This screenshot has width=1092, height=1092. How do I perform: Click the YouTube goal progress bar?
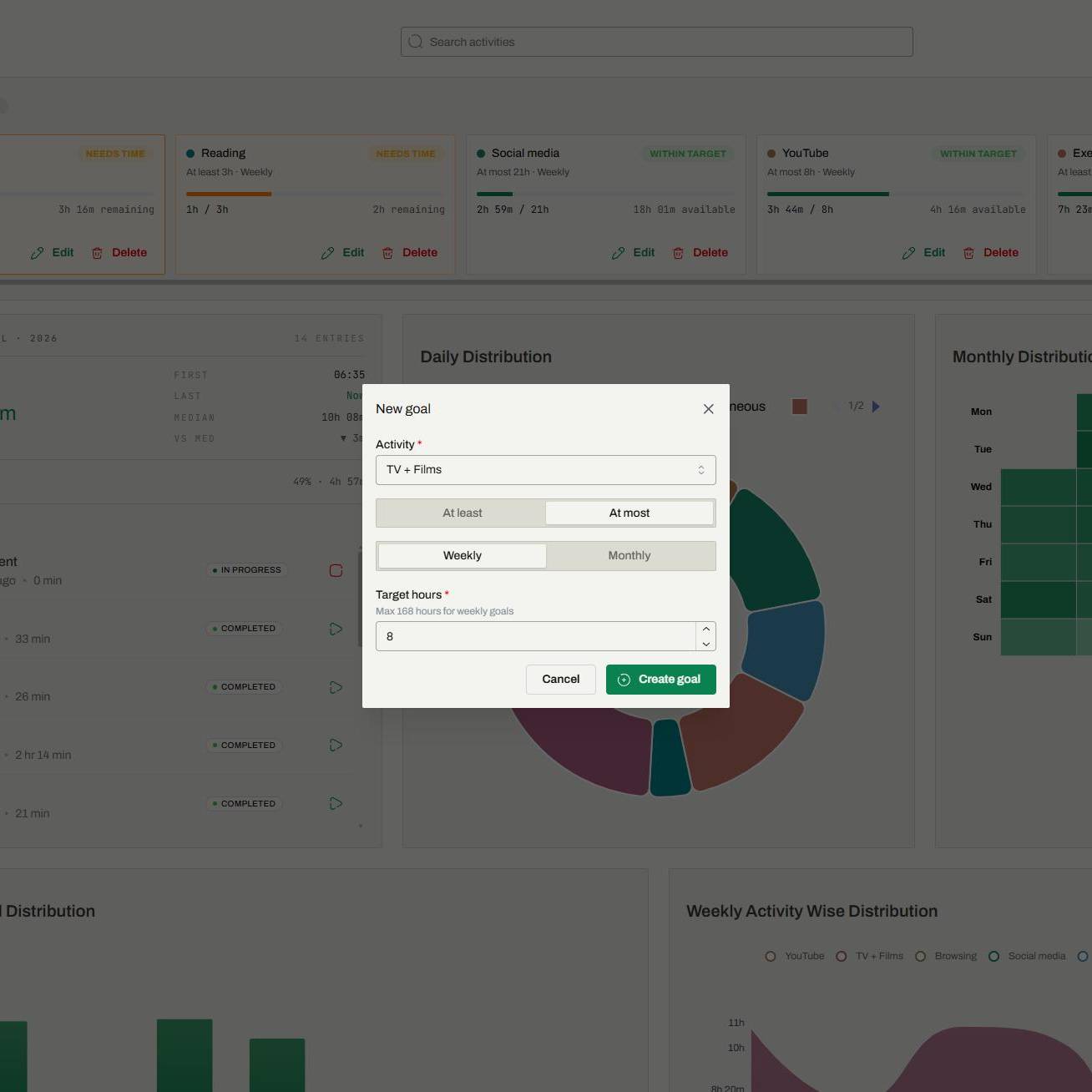coord(897,194)
